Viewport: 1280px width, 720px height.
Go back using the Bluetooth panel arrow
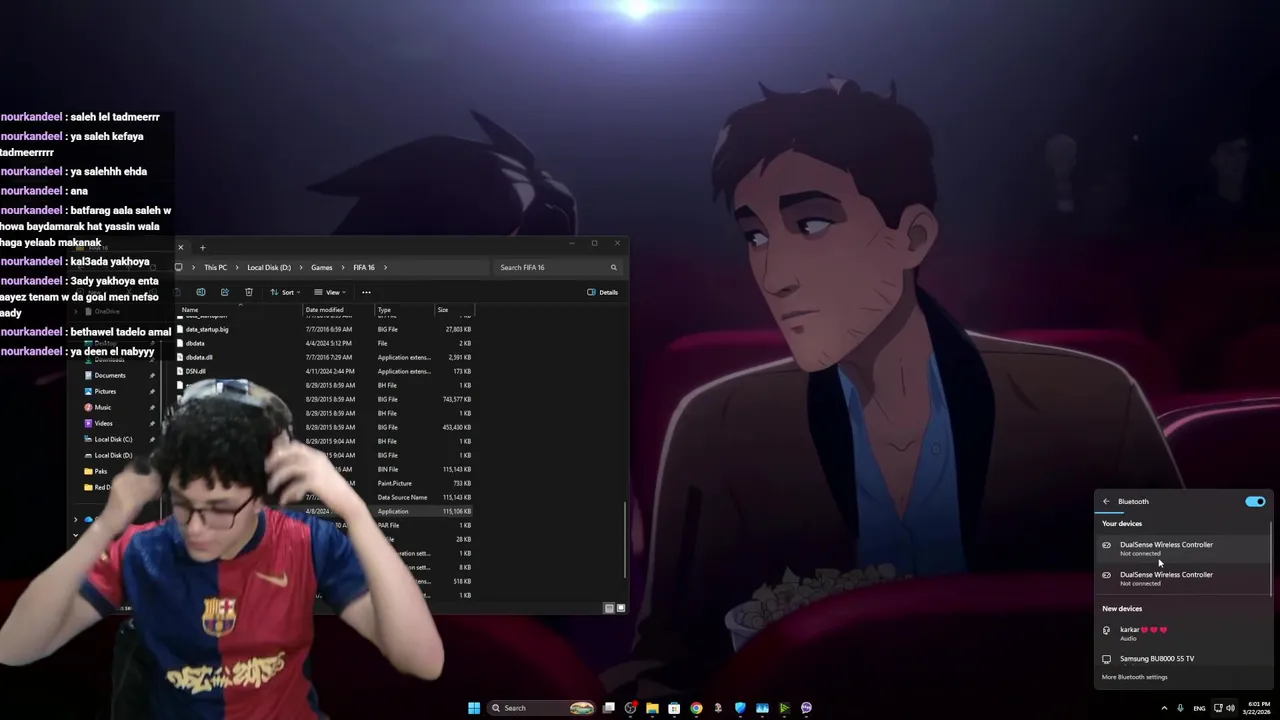(x=1106, y=501)
